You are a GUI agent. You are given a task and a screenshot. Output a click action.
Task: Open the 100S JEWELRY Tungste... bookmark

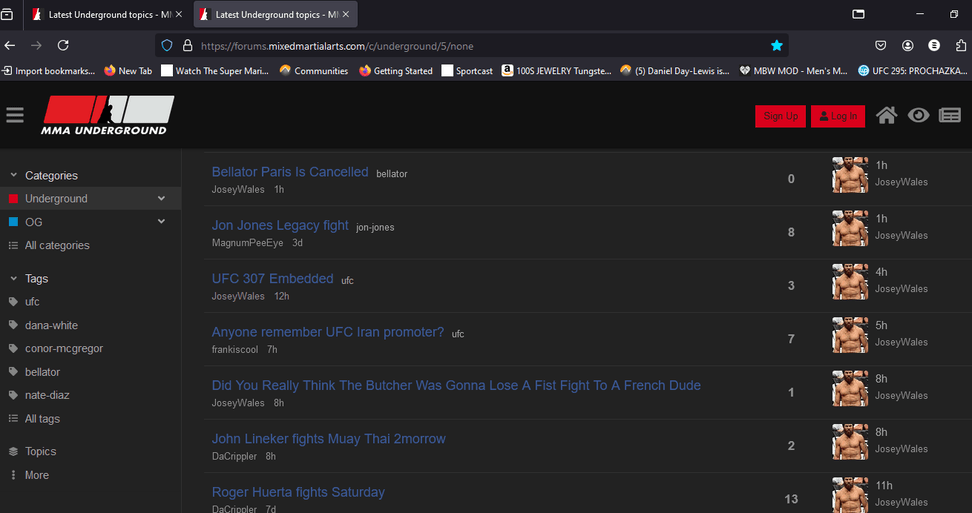point(557,71)
